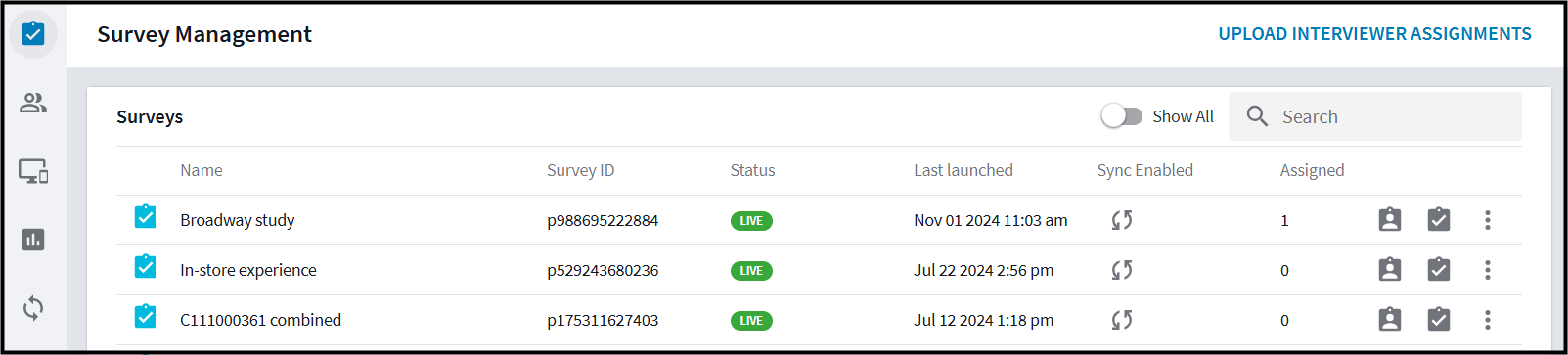Select the Broadway study survey name
The width and height of the screenshot is (1568, 355).
pyautogui.click(x=238, y=220)
